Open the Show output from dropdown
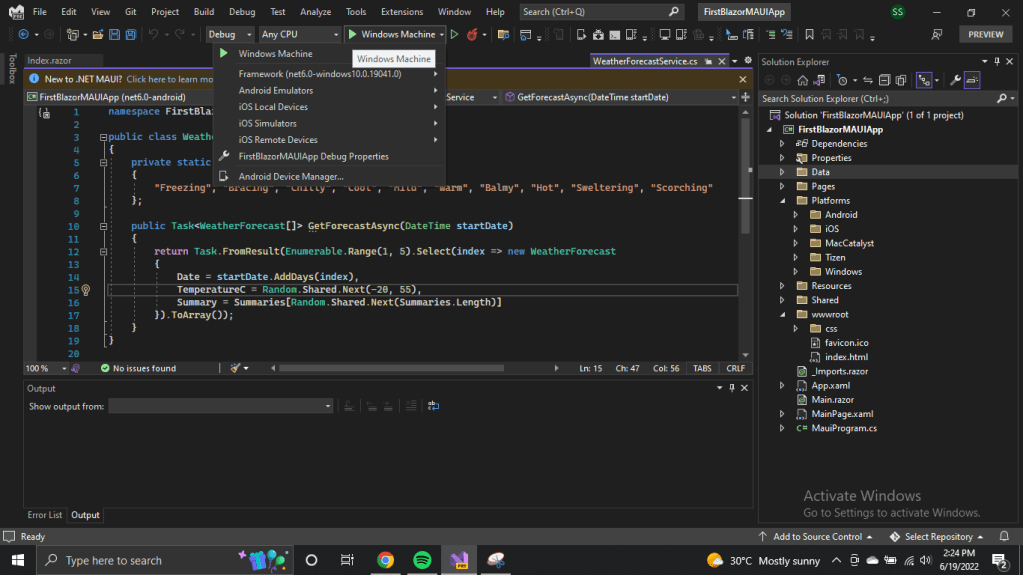The width and height of the screenshot is (1023, 575). 221,406
